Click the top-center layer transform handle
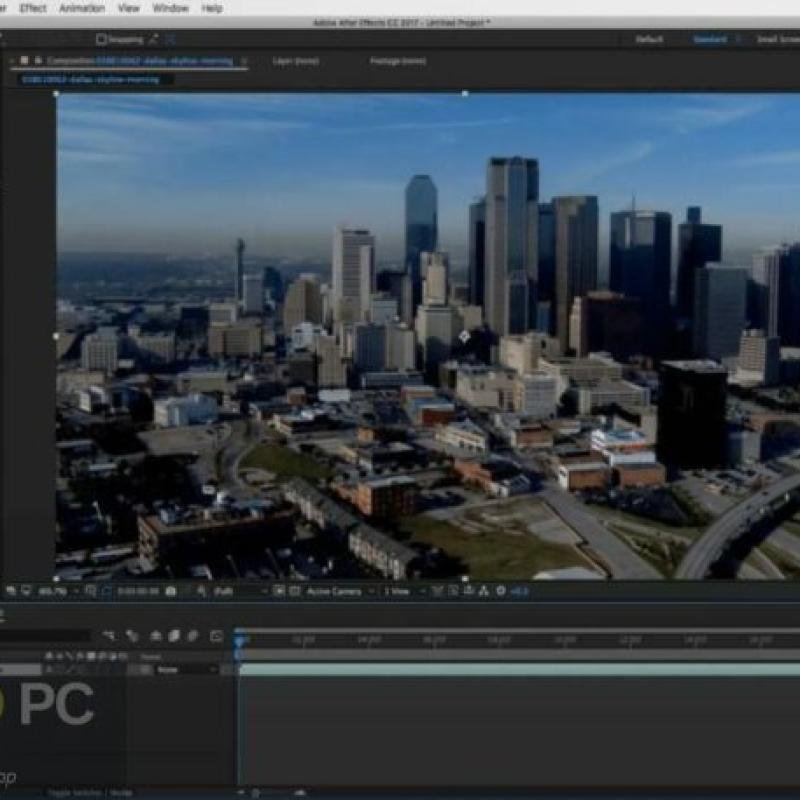Viewport: 800px width, 800px height. [x=465, y=94]
